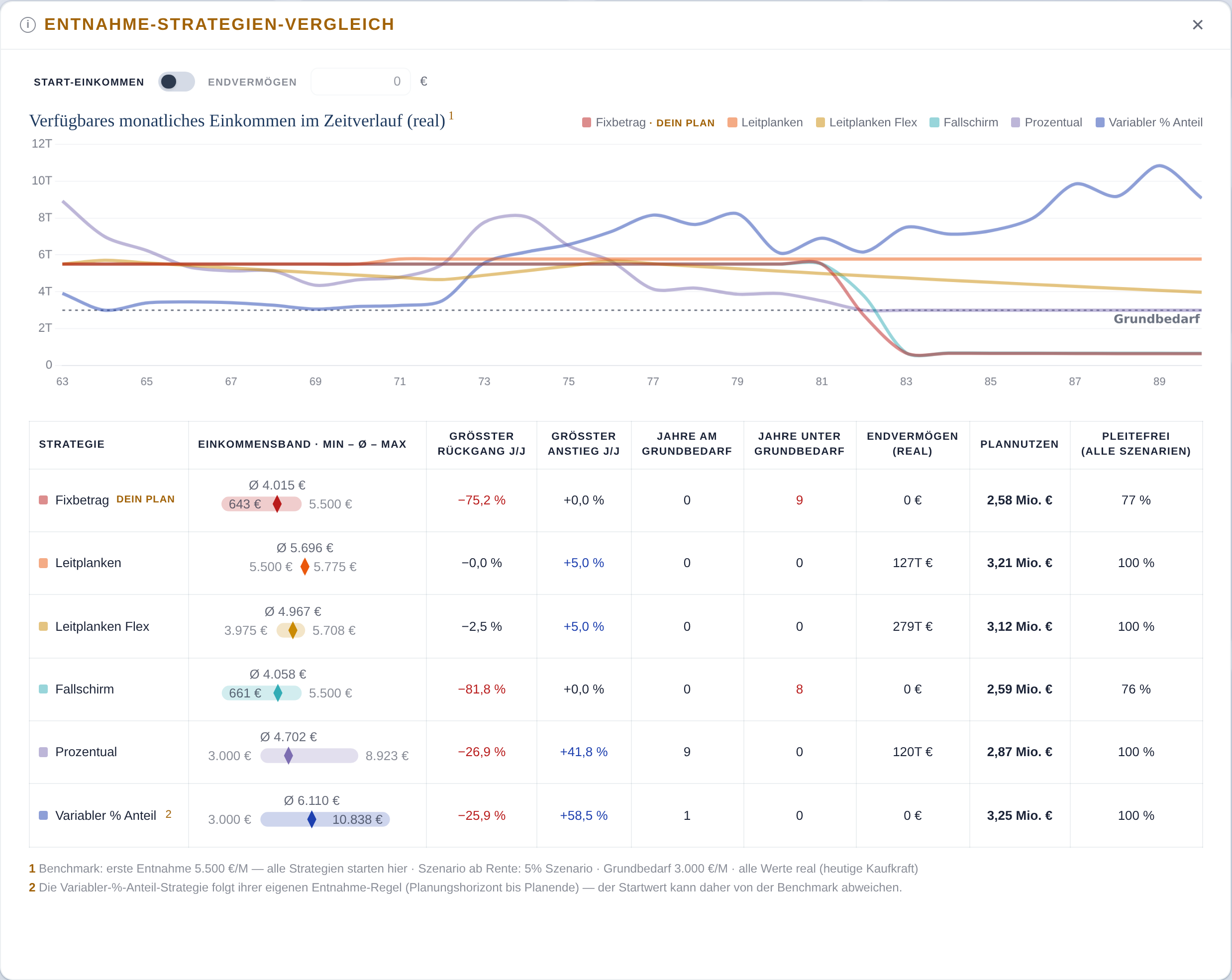Click the age 75 label on x-axis
This screenshot has height=980, width=1232.
click(x=569, y=381)
